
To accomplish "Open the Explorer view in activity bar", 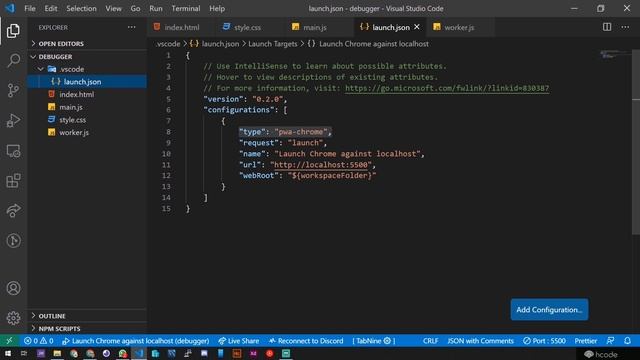I will point(13,31).
